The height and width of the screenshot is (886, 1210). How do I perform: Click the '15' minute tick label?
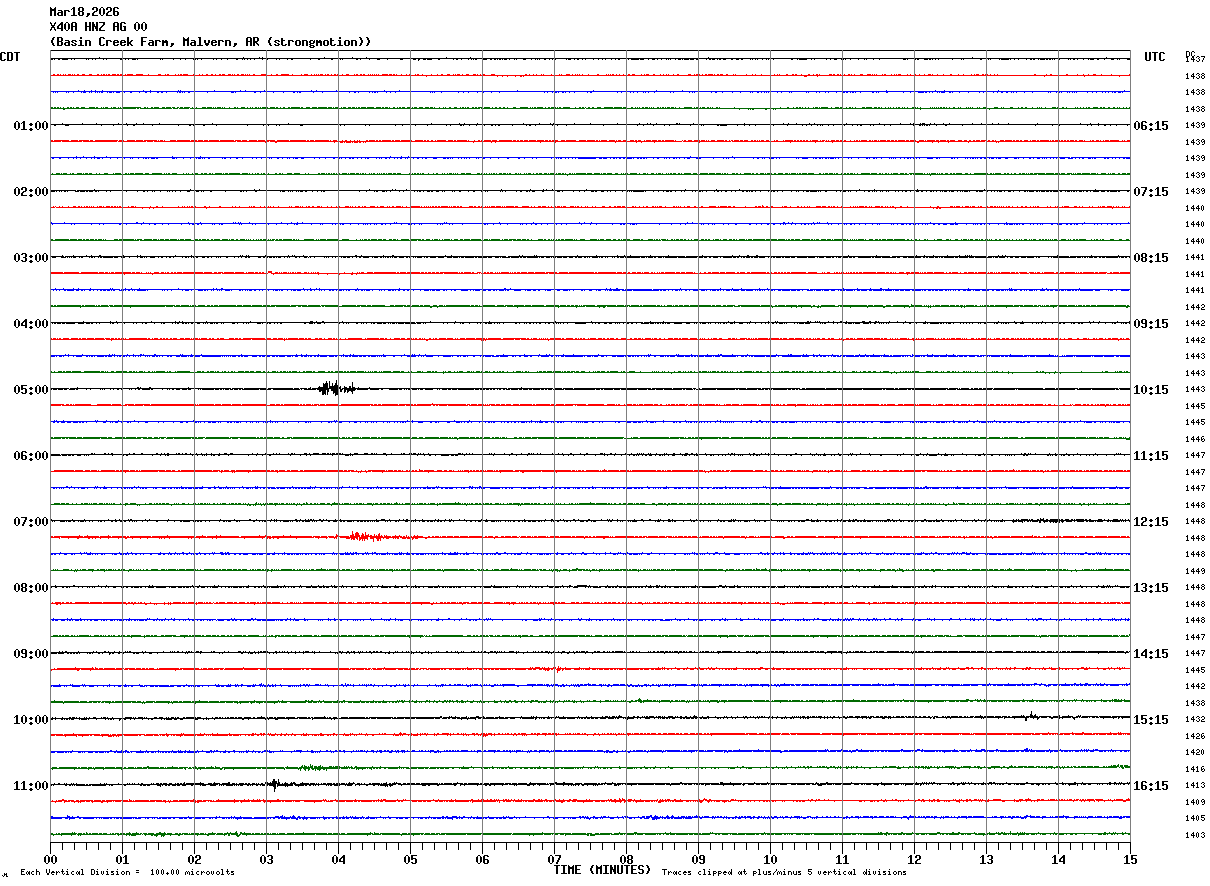[x=1130, y=859]
